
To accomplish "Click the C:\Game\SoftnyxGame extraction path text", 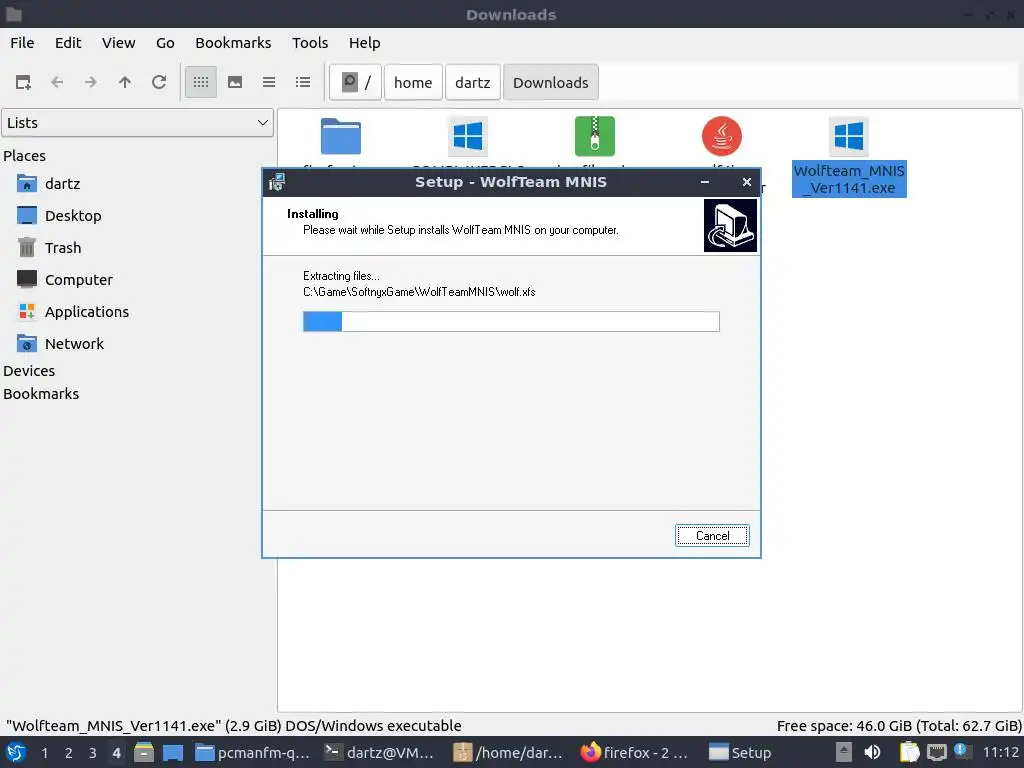I will [x=419, y=292].
